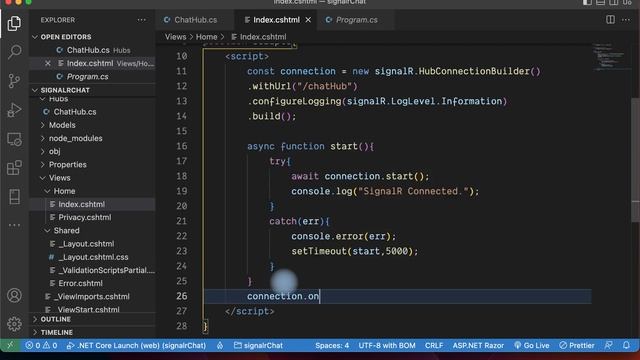Viewport: 640px width, 360px height.
Task: Open Explorer views and more actions menu
Action: click(x=142, y=20)
